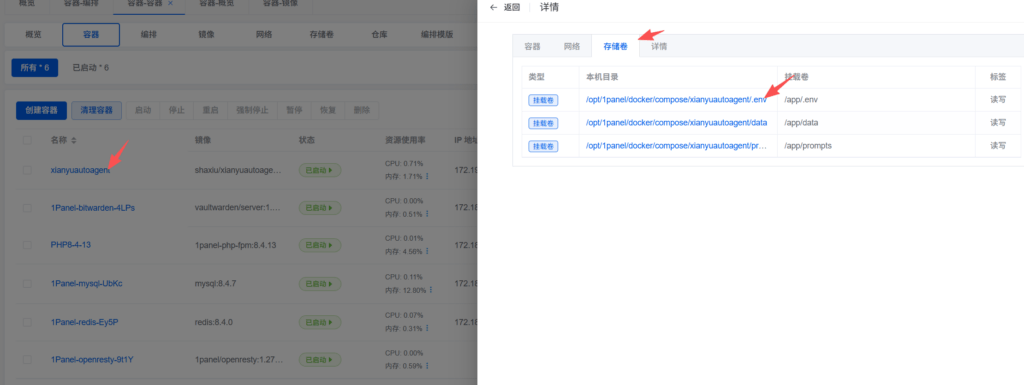1024x385 pixels.
Task: Open 已启动 status dropdown for 1Panel-openresty-9t1Y
Action: (320, 360)
